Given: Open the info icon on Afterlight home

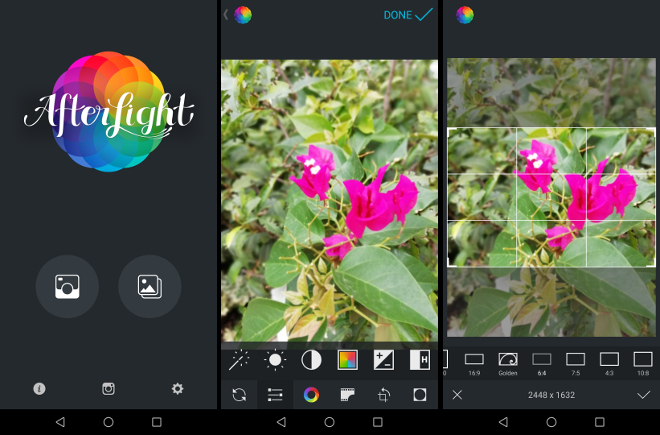Looking at the screenshot, I should click(39, 389).
